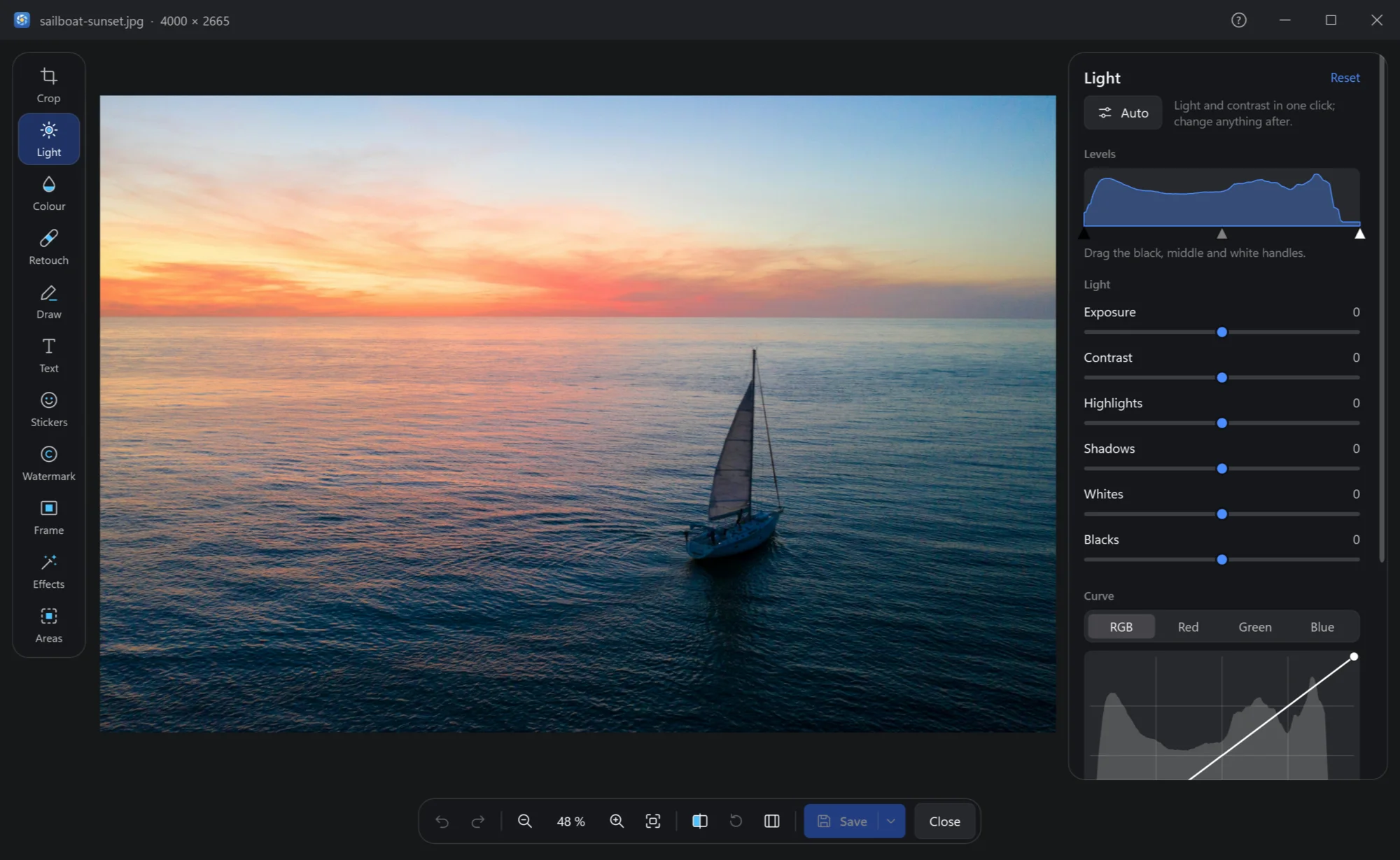This screenshot has height=860, width=1400.
Task: Click the Blacks slider handle
Action: coord(1221,560)
